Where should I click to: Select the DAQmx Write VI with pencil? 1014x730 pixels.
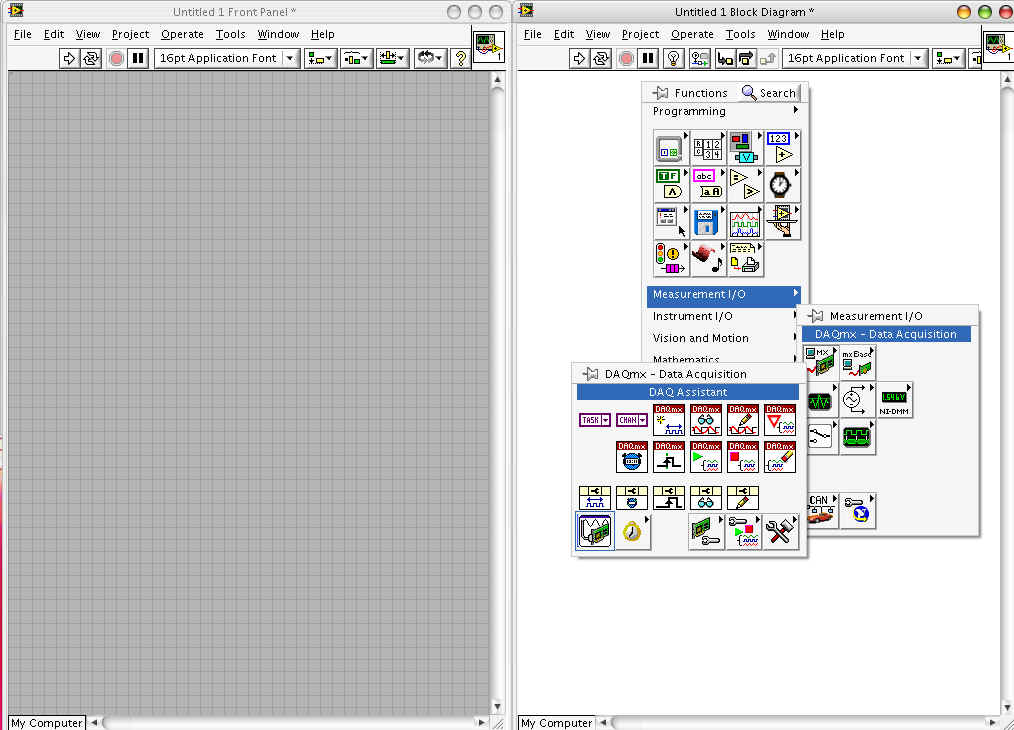click(742, 420)
